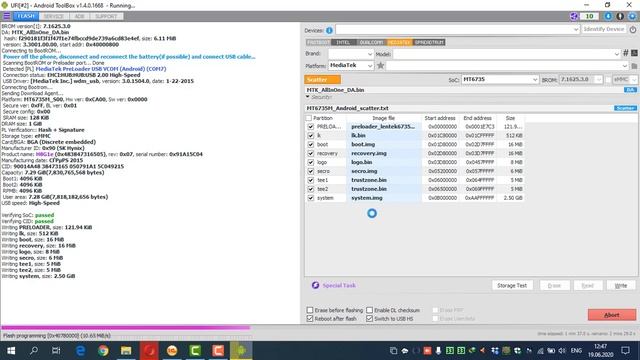The height and width of the screenshot is (360, 640).
Task: Click the green C app taskbar icon
Action: click(x=195, y=351)
